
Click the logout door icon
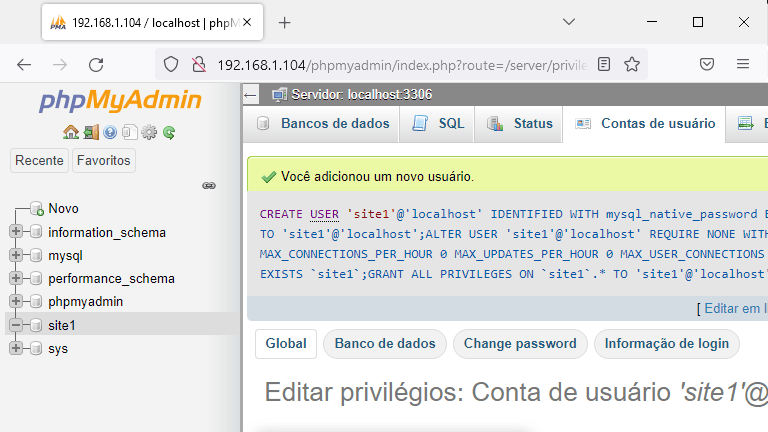tap(91, 132)
